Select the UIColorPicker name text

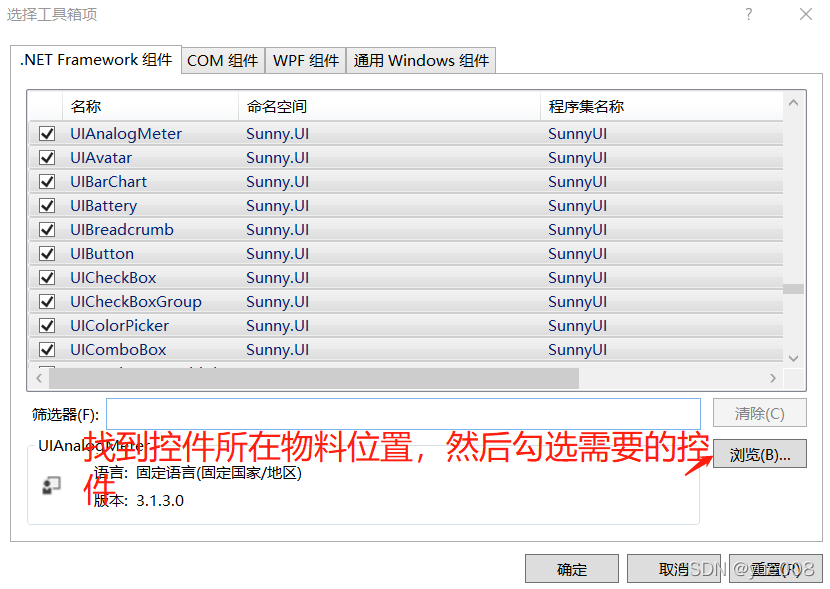tap(120, 325)
